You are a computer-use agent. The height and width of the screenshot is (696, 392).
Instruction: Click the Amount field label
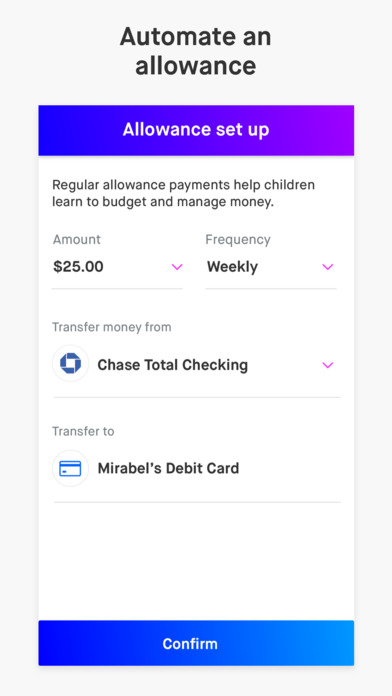pos(77,239)
